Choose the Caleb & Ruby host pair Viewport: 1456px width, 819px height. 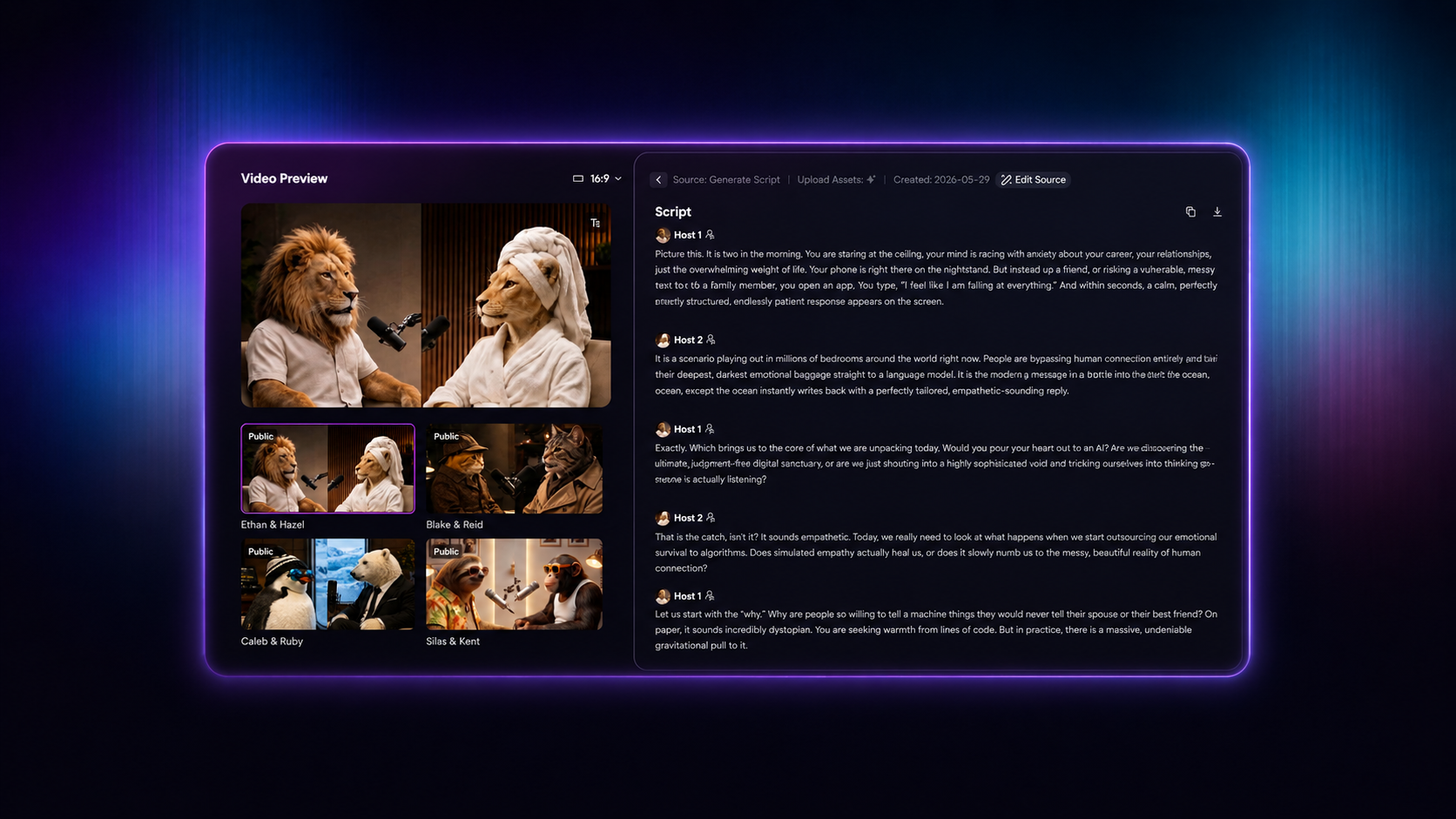coord(327,584)
